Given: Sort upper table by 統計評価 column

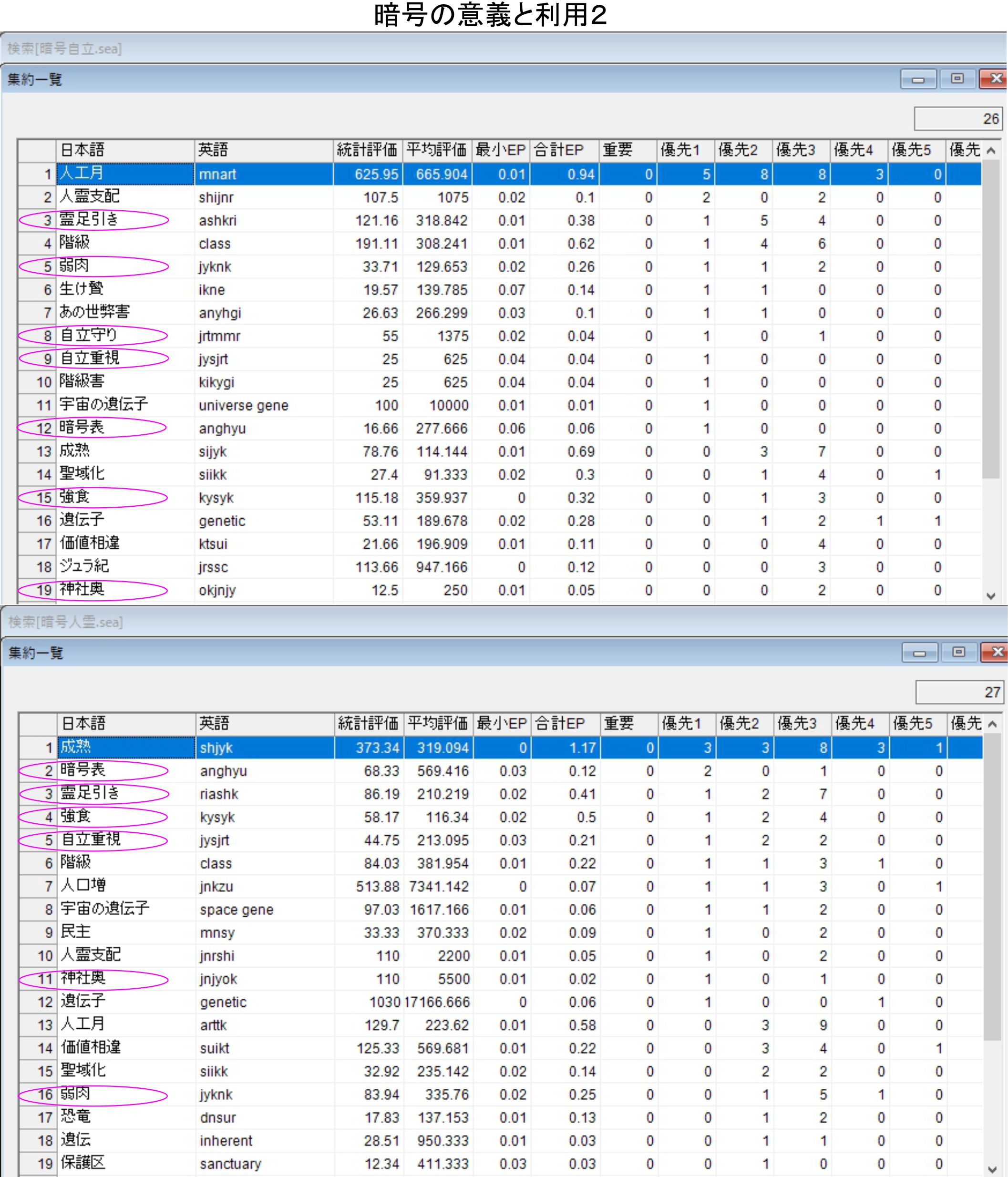Looking at the screenshot, I should (367, 150).
